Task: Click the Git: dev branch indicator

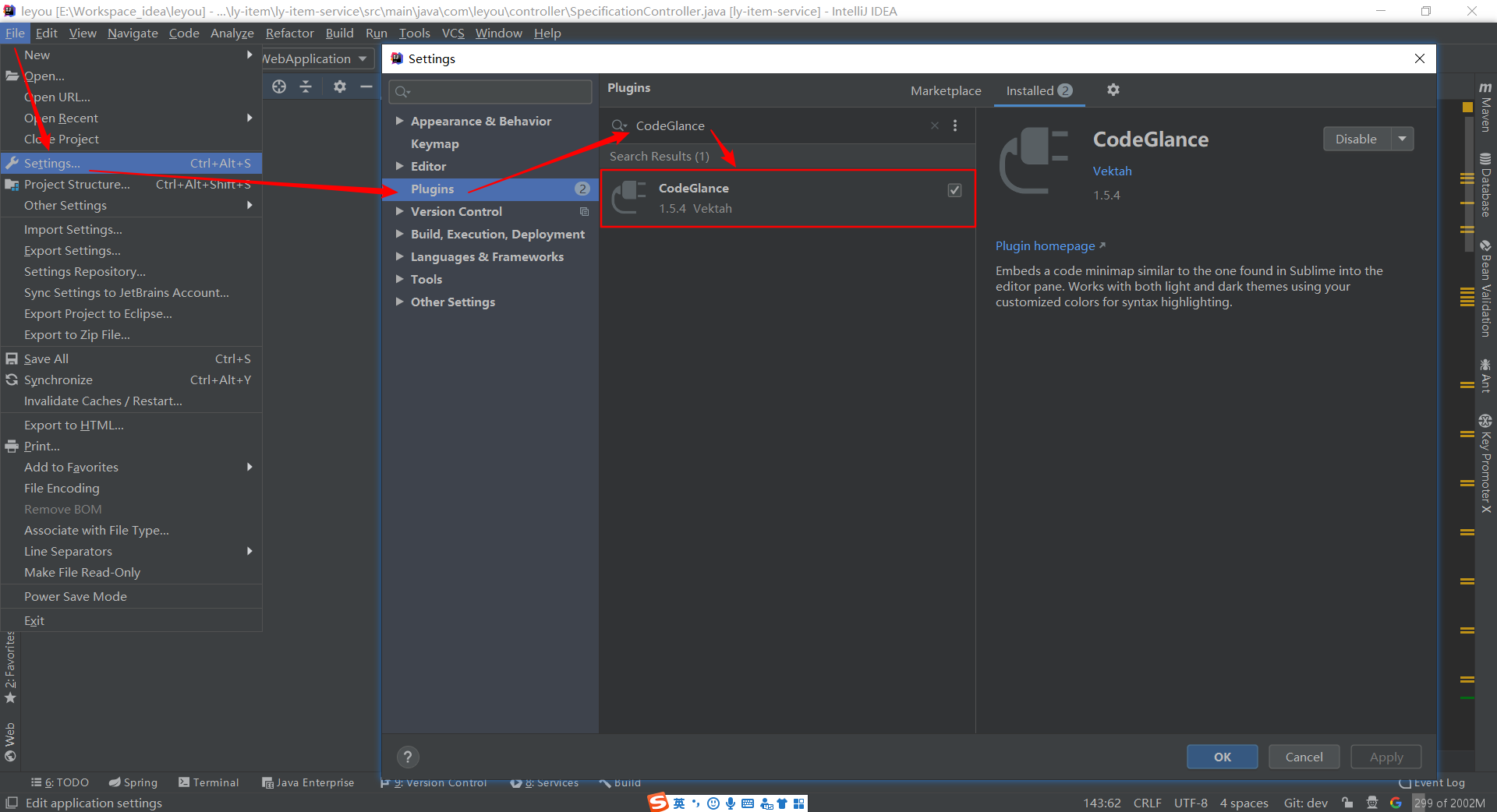Action: 1305,803
